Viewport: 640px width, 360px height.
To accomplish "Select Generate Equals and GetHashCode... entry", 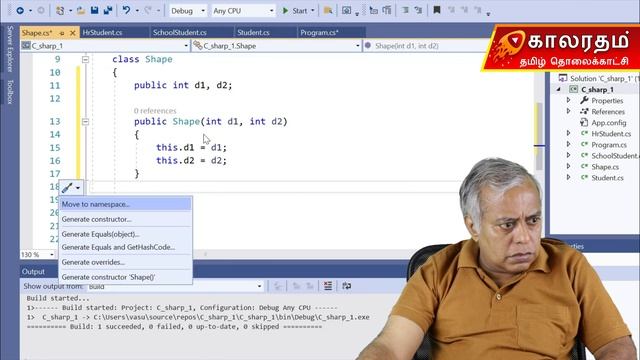I will pos(125,247).
